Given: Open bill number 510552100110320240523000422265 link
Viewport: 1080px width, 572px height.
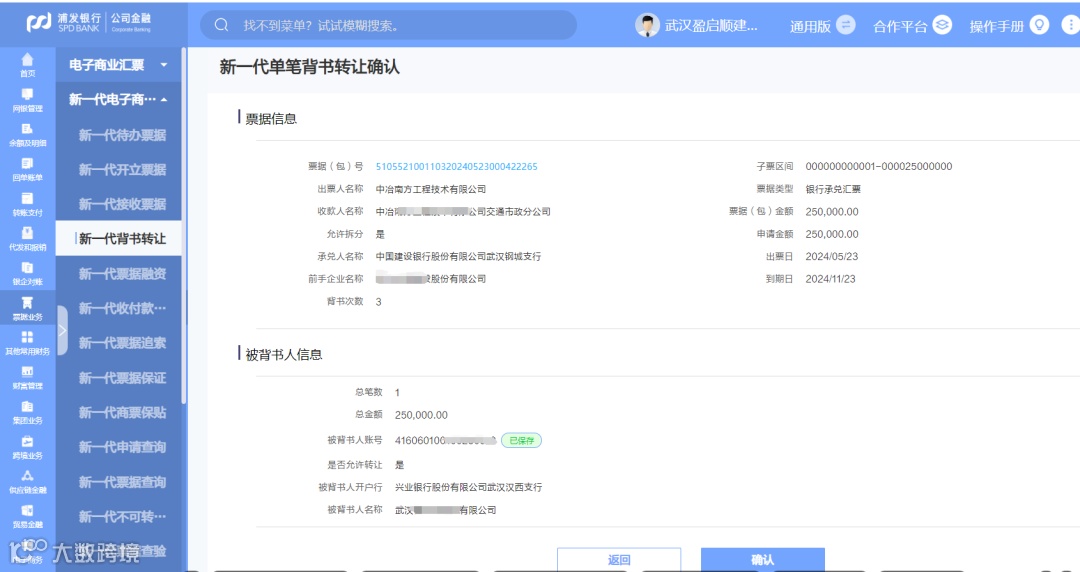Looking at the screenshot, I should coord(456,167).
